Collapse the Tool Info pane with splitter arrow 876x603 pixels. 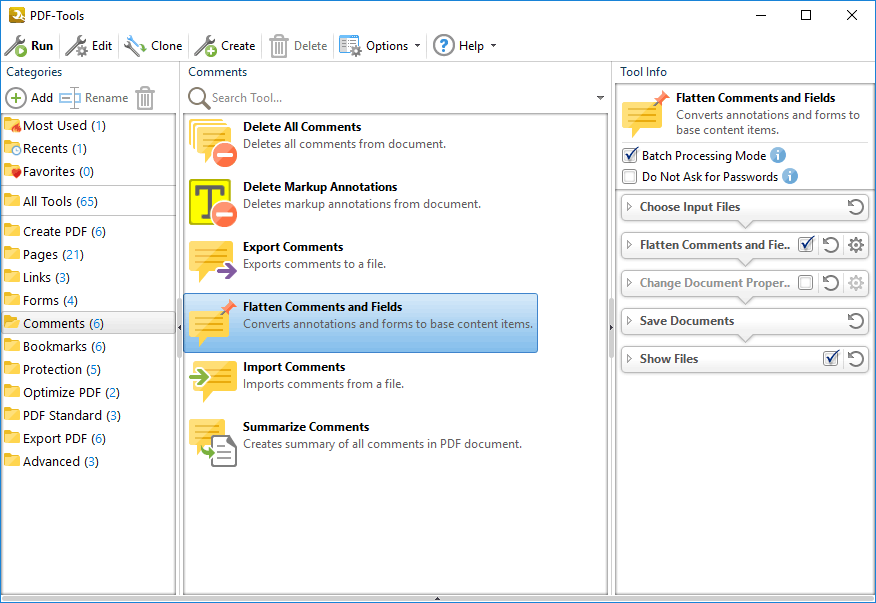(611, 327)
